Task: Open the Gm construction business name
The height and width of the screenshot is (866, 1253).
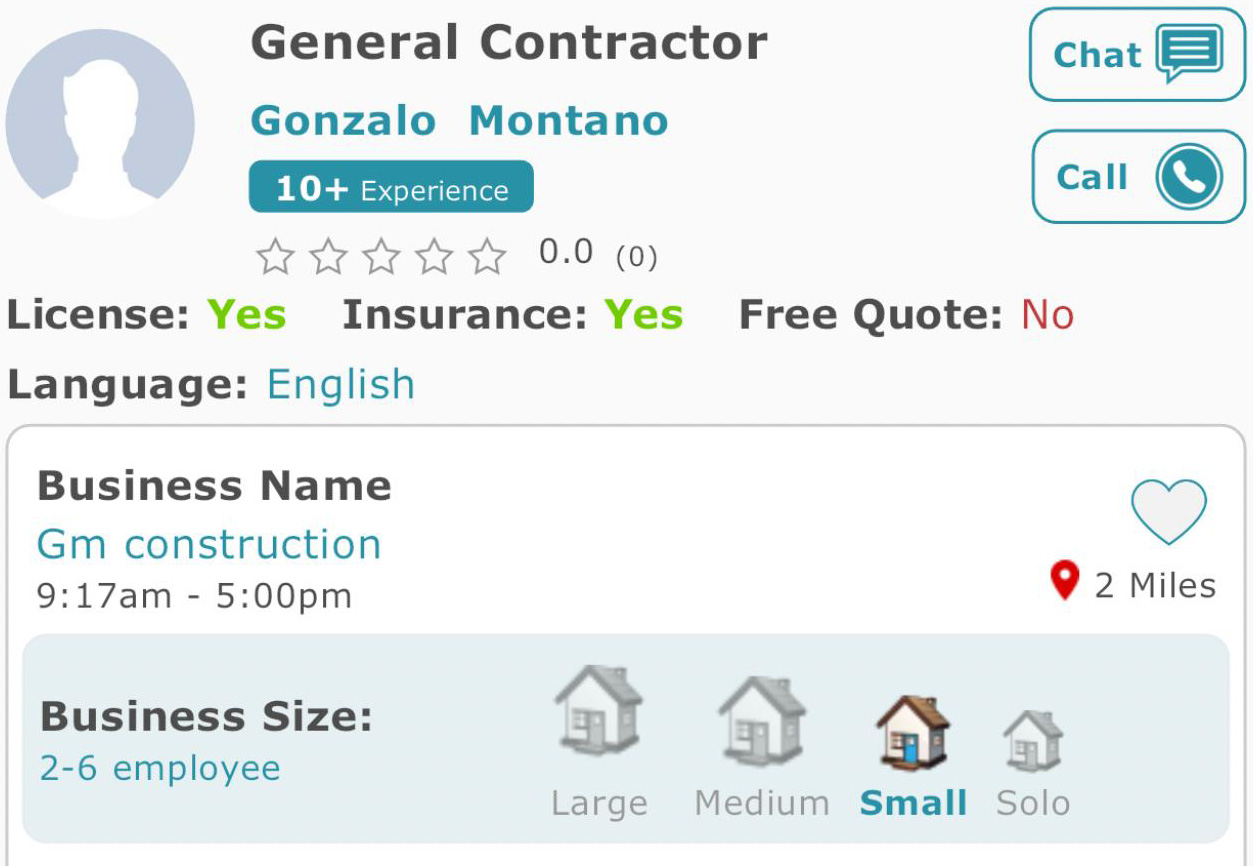Action: [x=209, y=544]
